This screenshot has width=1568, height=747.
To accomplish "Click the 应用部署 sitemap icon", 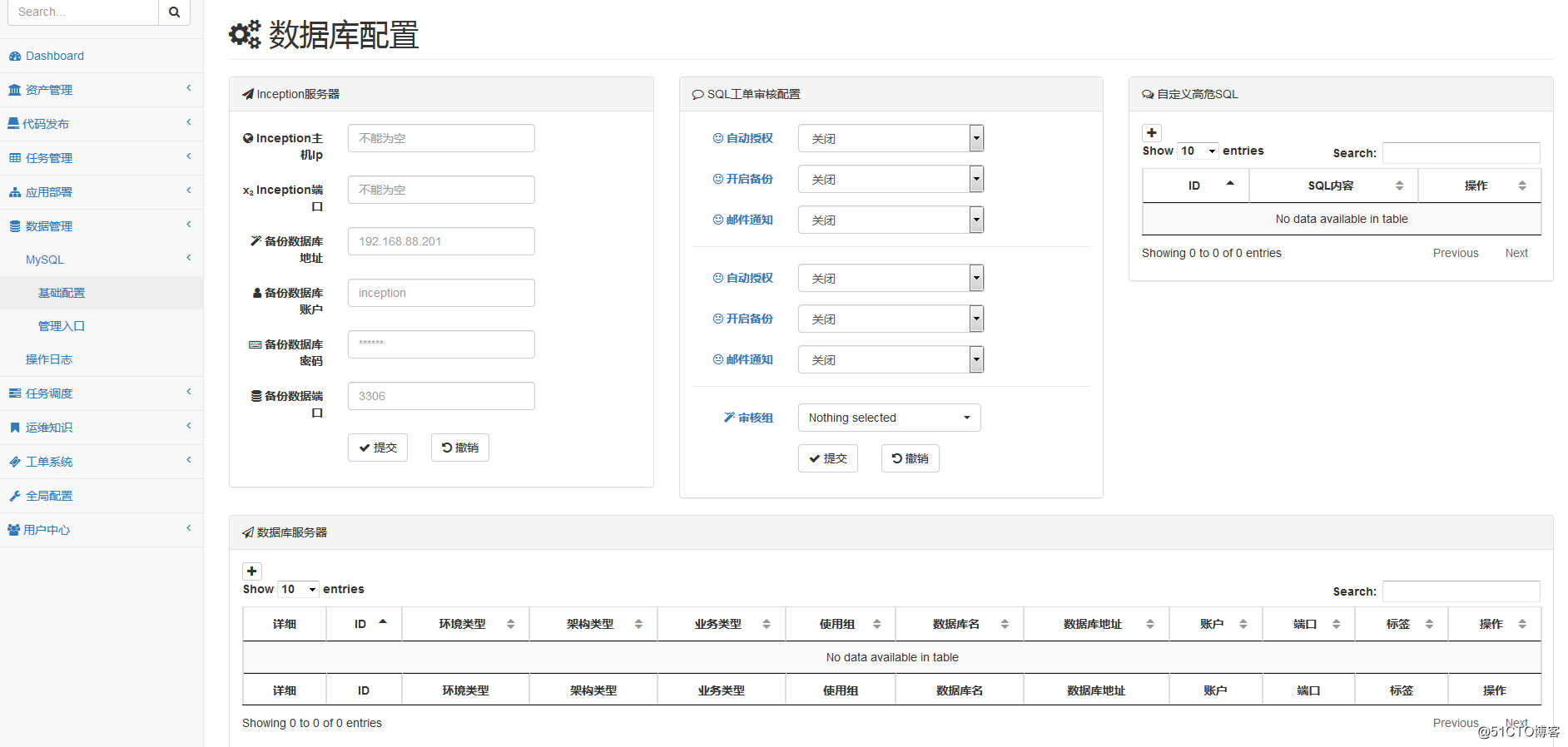I will pyautogui.click(x=14, y=192).
